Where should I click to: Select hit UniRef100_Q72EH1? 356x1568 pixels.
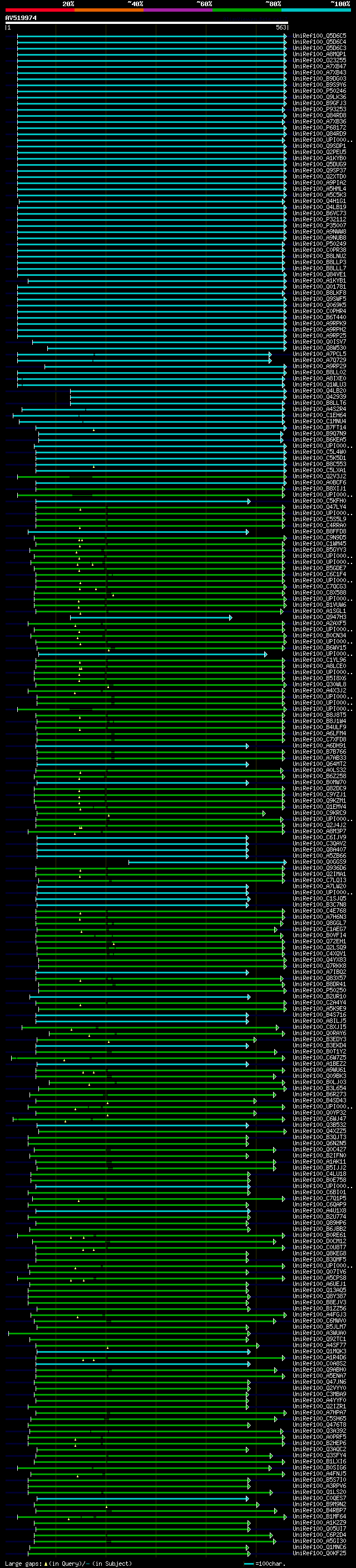tap(319, 941)
